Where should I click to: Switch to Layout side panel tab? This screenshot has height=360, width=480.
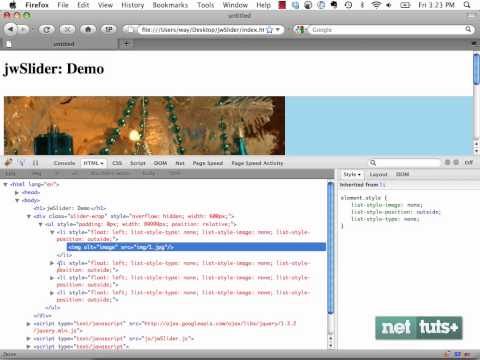coord(378,174)
